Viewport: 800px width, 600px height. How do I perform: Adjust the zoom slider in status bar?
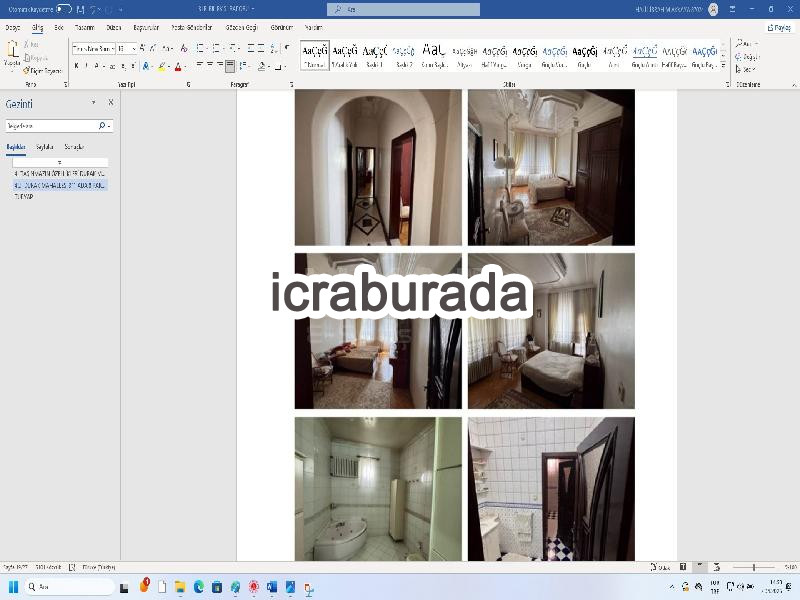tap(754, 567)
